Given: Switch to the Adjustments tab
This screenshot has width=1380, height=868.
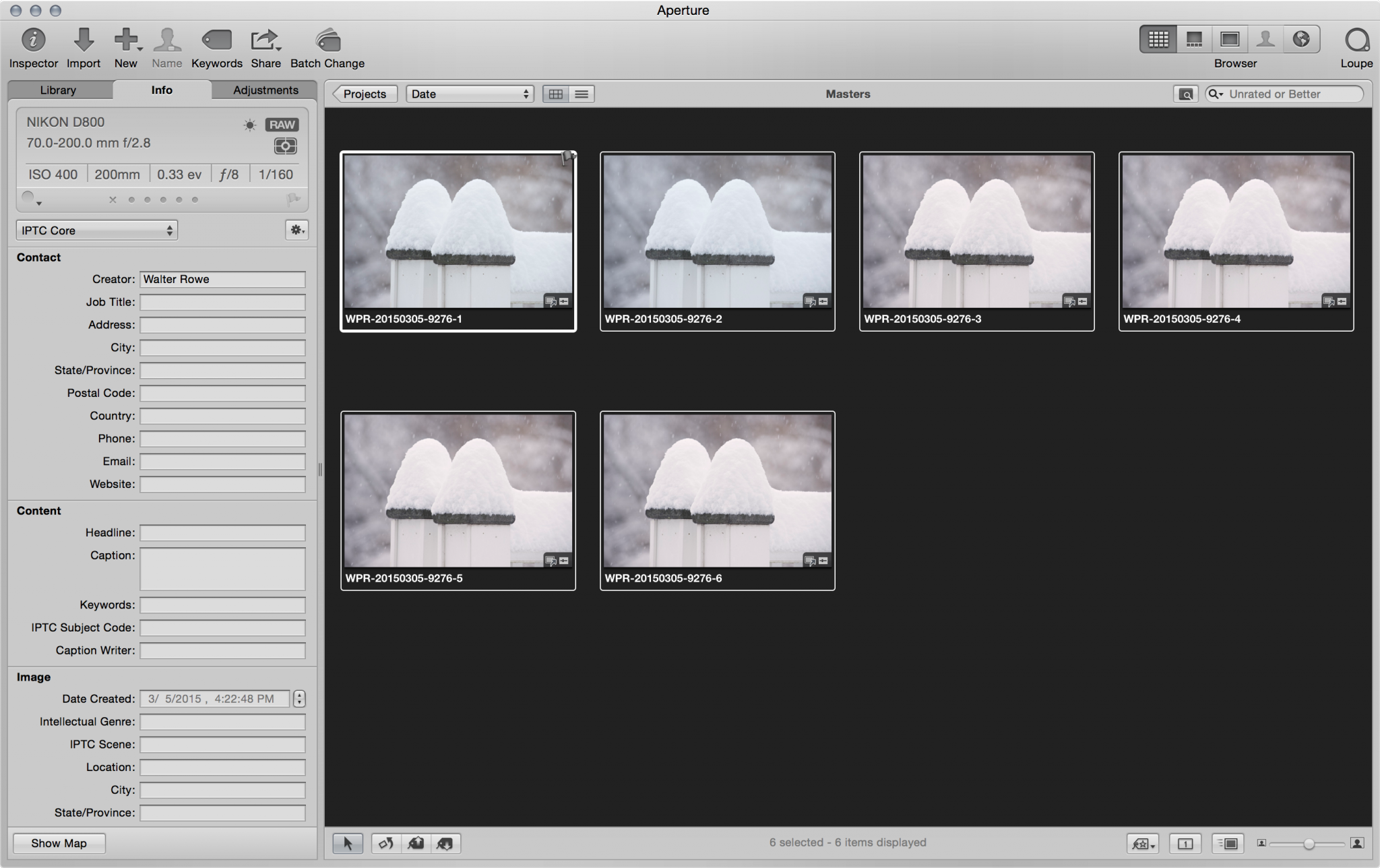Looking at the screenshot, I should click(x=265, y=89).
